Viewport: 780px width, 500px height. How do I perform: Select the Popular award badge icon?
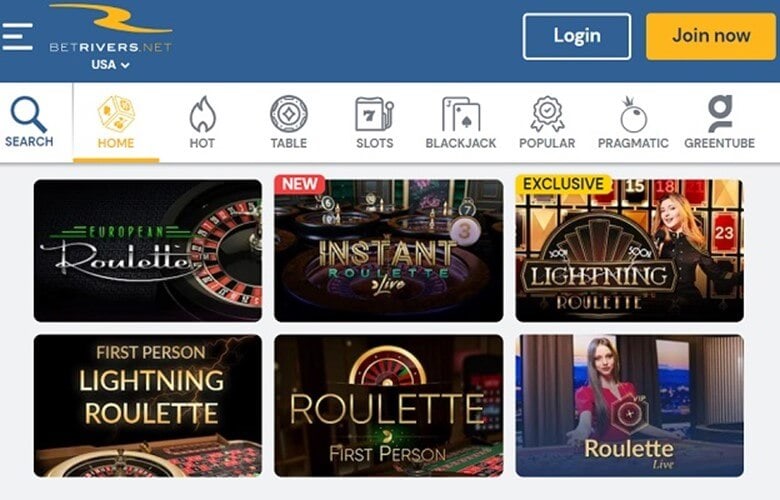[547, 114]
